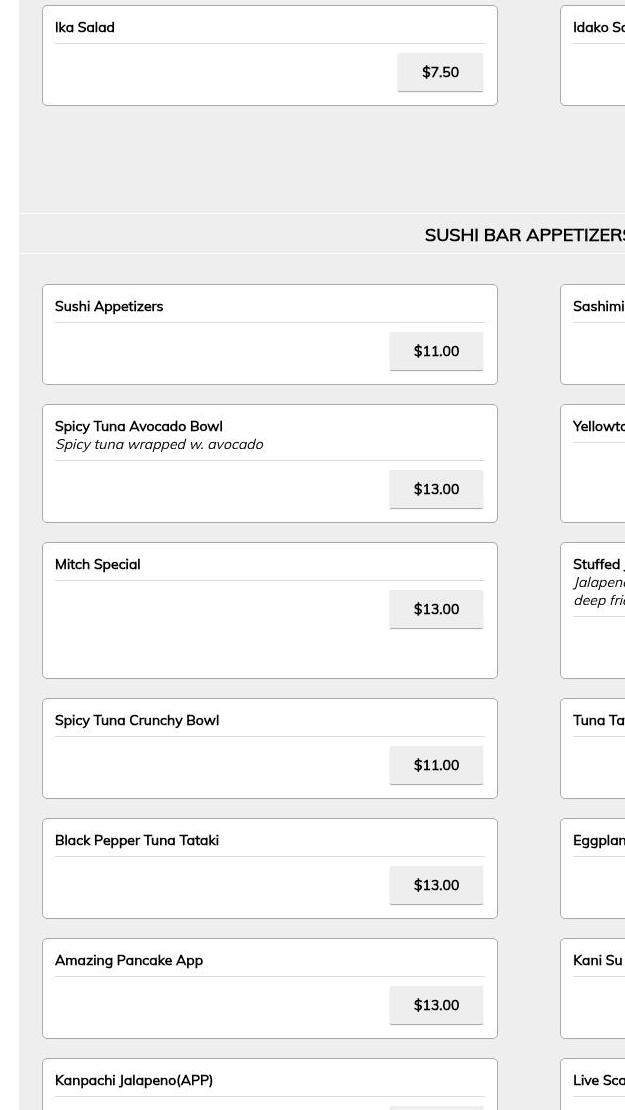Click the Spicy Tuna Avocado Bowl title
The image size is (625, 1110).
(139, 427)
